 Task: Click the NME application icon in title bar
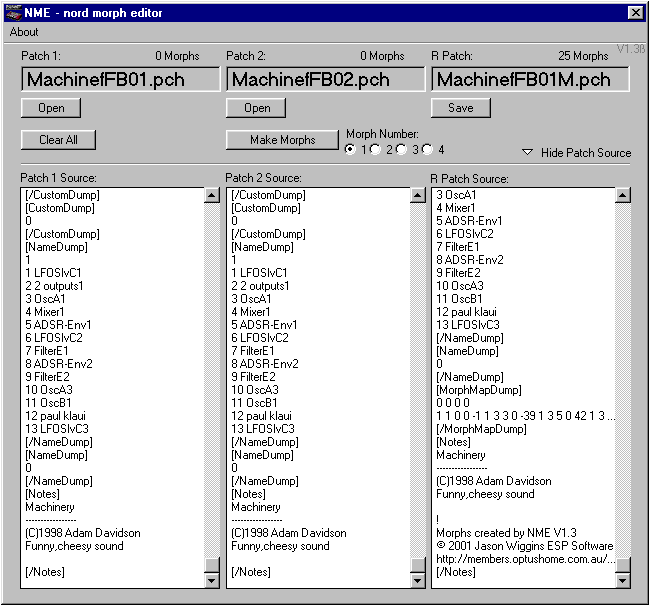click(x=12, y=12)
